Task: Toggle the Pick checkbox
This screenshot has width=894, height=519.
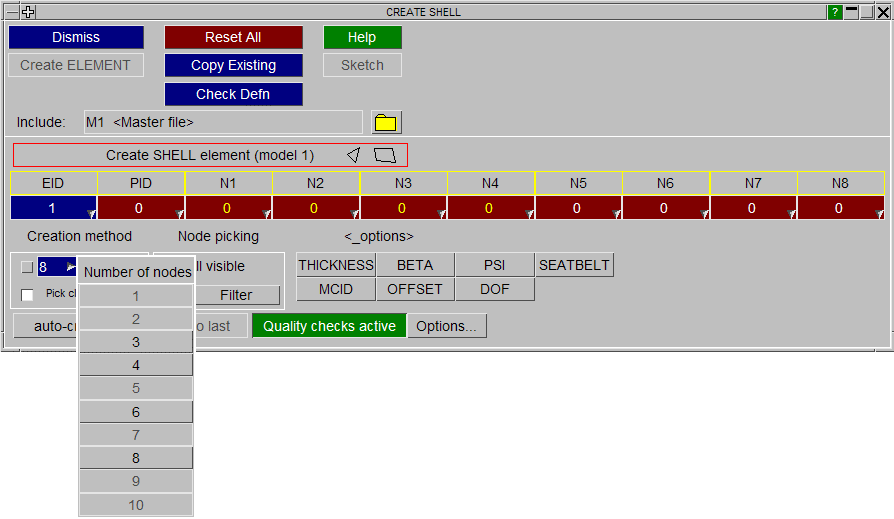Action: click(27, 294)
